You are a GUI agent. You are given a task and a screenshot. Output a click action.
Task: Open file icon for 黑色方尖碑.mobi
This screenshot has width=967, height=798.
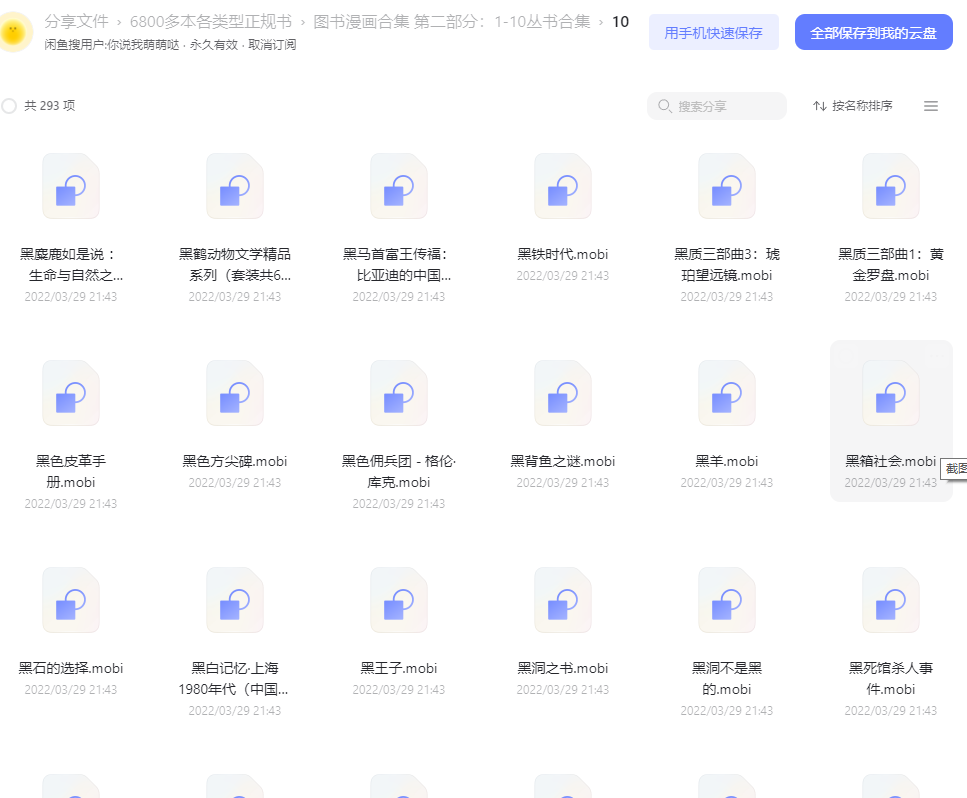[235, 393]
